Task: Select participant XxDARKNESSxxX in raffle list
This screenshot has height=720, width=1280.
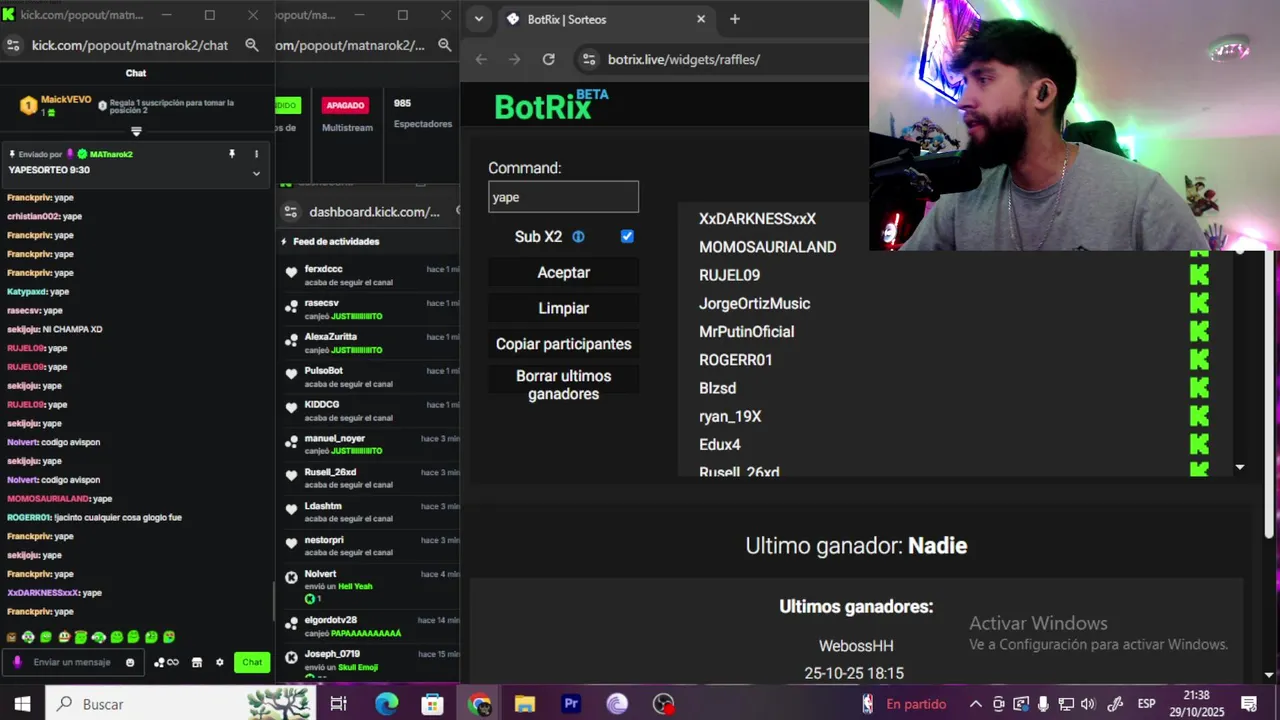Action: coord(757,219)
